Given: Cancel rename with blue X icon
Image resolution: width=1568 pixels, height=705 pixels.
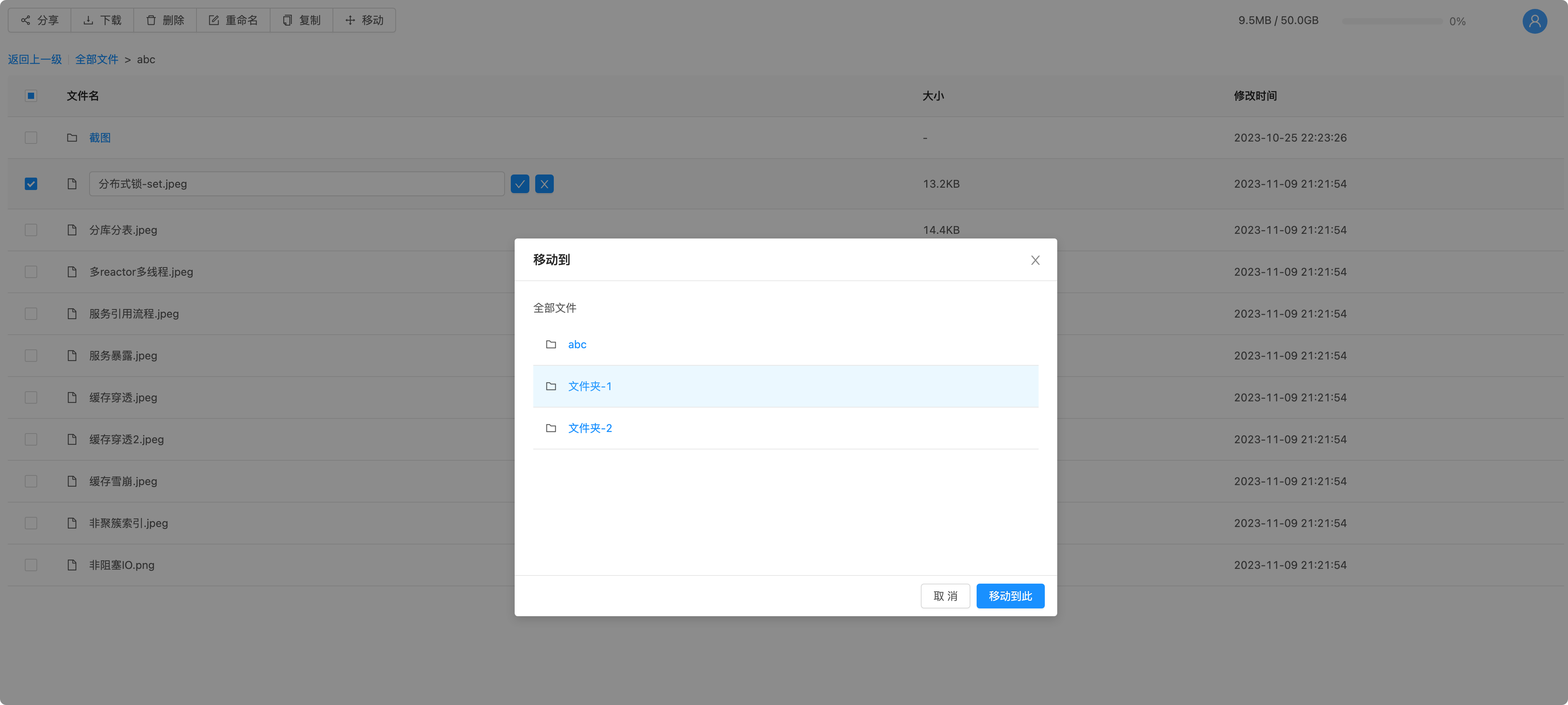Looking at the screenshot, I should (x=544, y=184).
